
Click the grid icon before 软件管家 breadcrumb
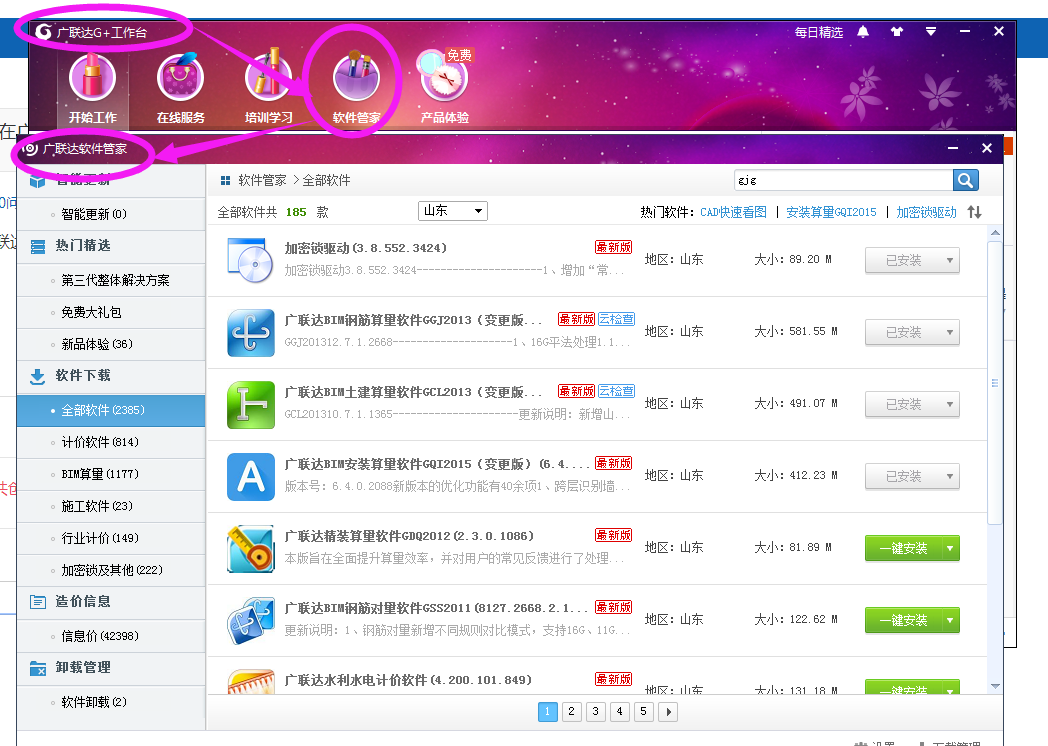(x=225, y=180)
